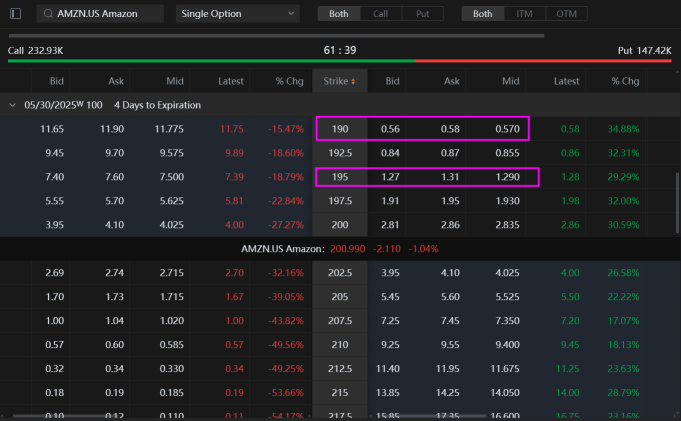Open the Single Option dropdown
This screenshot has height=421, width=681.
(238, 13)
